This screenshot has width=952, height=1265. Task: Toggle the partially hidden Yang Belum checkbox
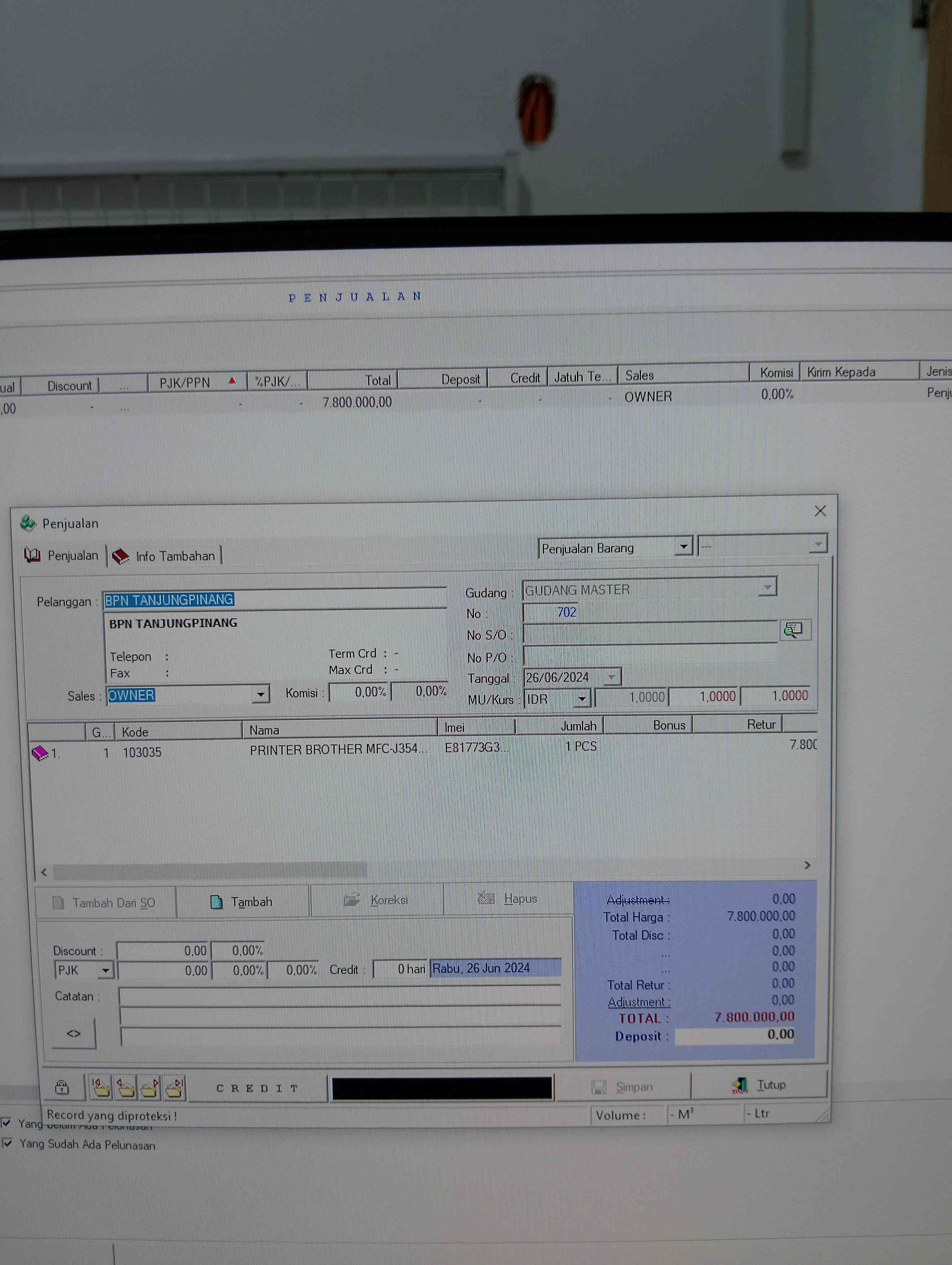click(x=6, y=1123)
